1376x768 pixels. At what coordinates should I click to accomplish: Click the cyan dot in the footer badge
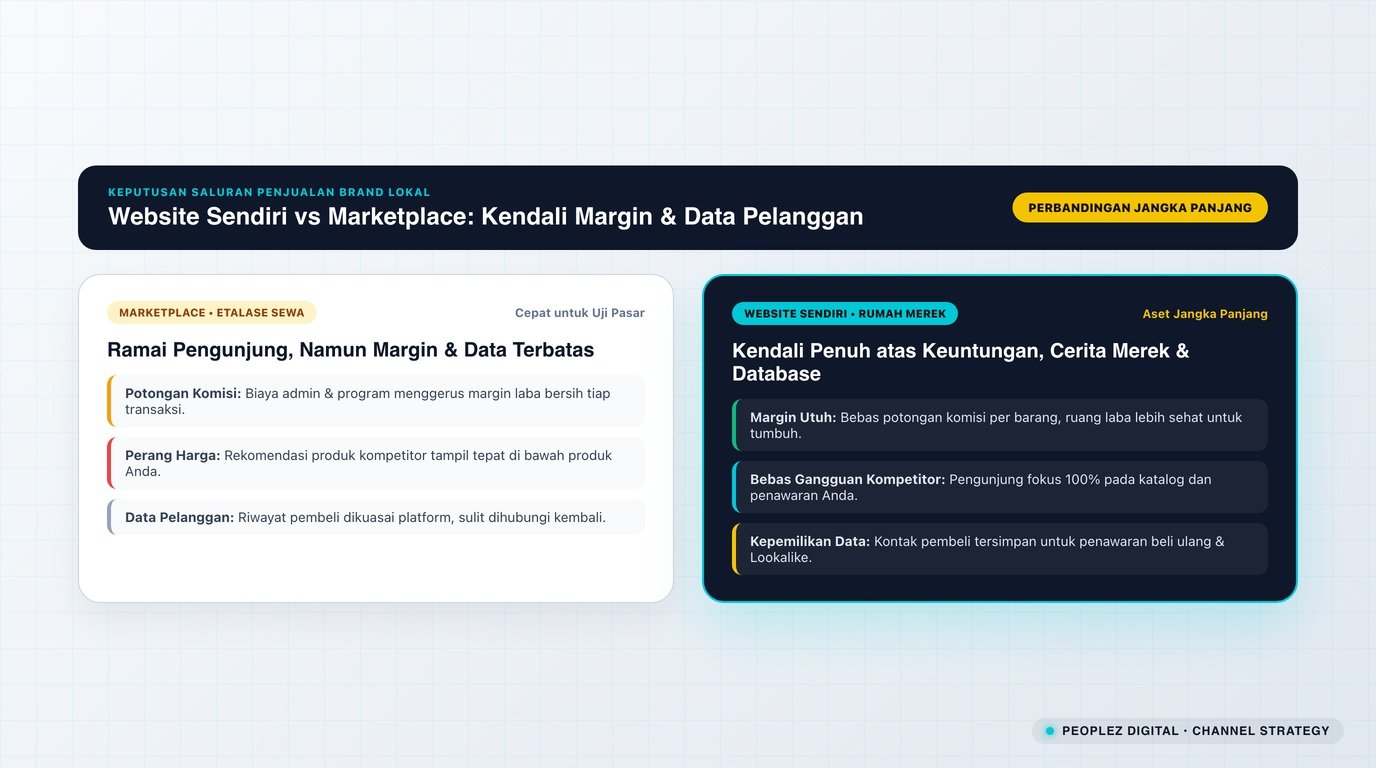pyautogui.click(x=1049, y=731)
